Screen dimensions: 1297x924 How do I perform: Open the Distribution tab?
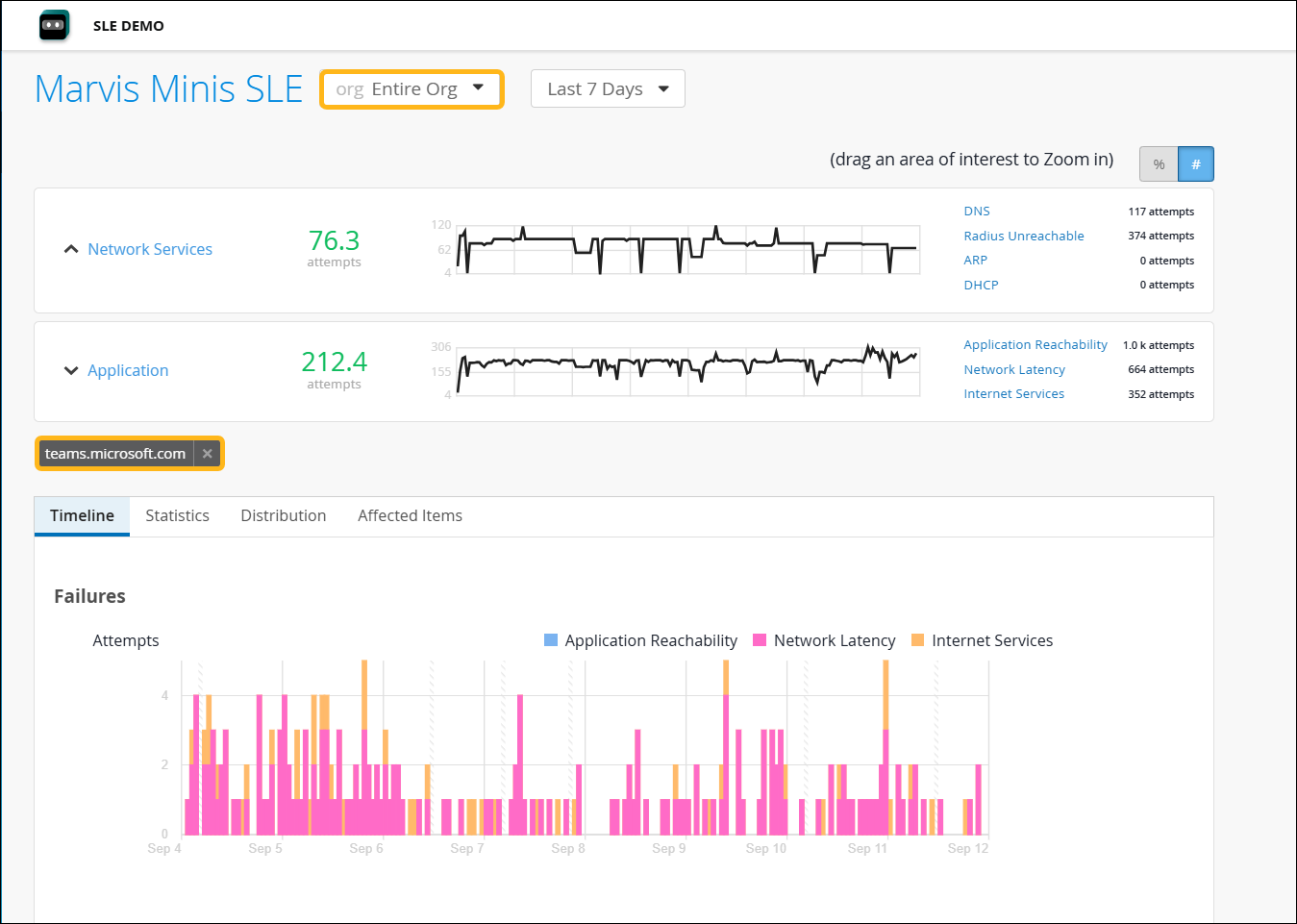pyautogui.click(x=283, y=515)
